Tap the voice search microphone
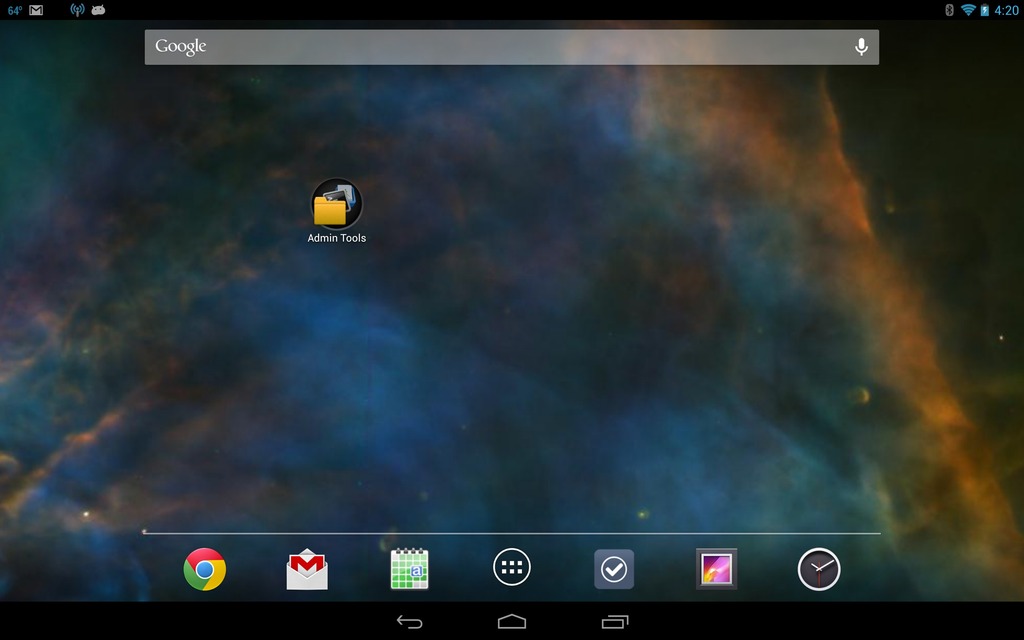This screenshot has width=1024, height=640. (861, 46)
